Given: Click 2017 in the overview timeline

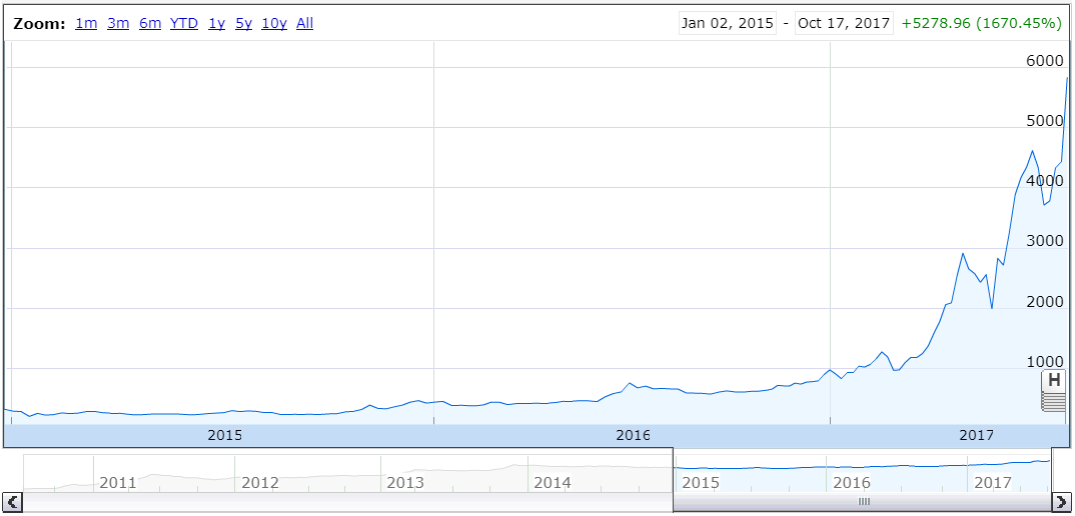Looking at the screenshot, I should pos(992,482).
